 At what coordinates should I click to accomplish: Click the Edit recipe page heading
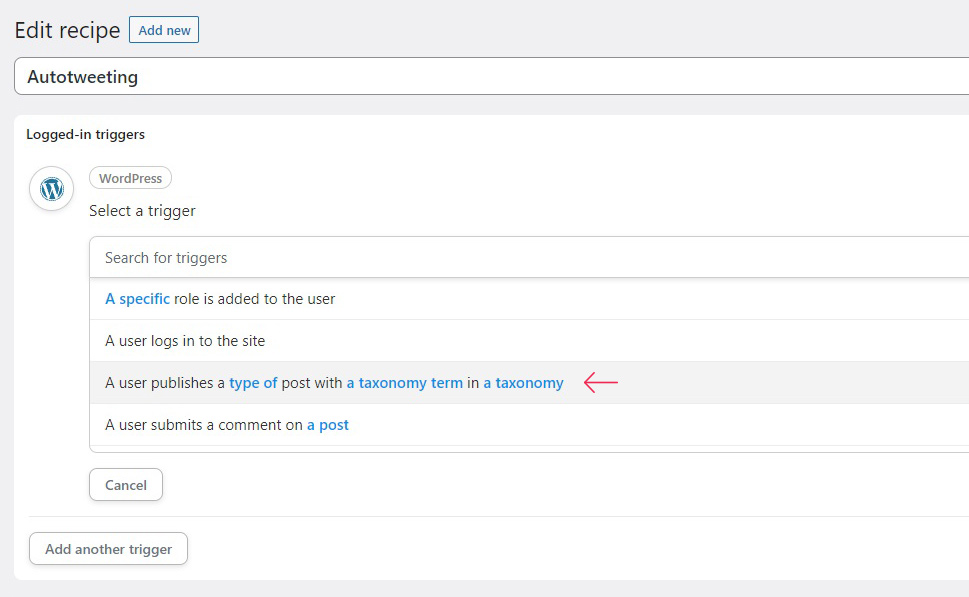pyautogui.click(x=67, y=30)
